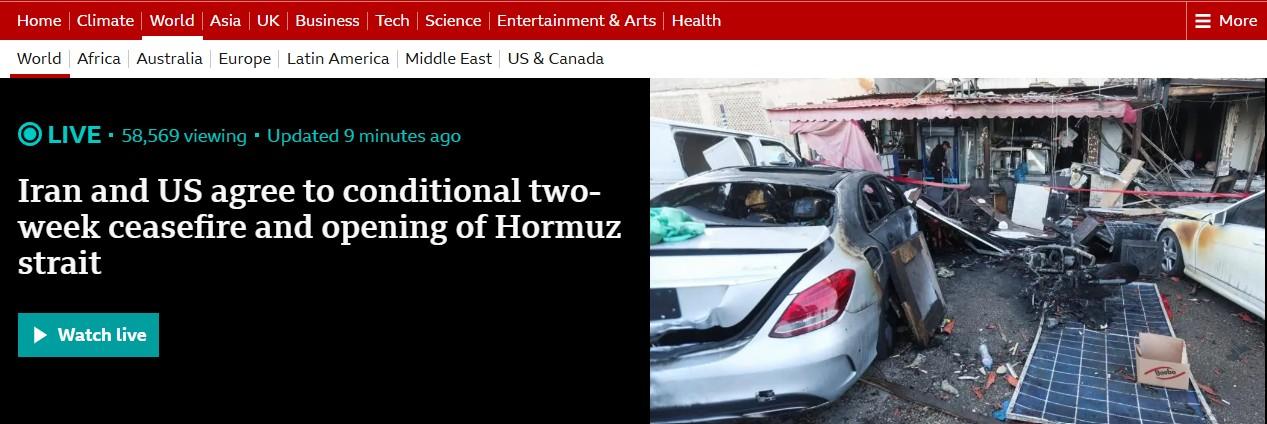
Task: Open the Home section
Action: click(39, 20)
